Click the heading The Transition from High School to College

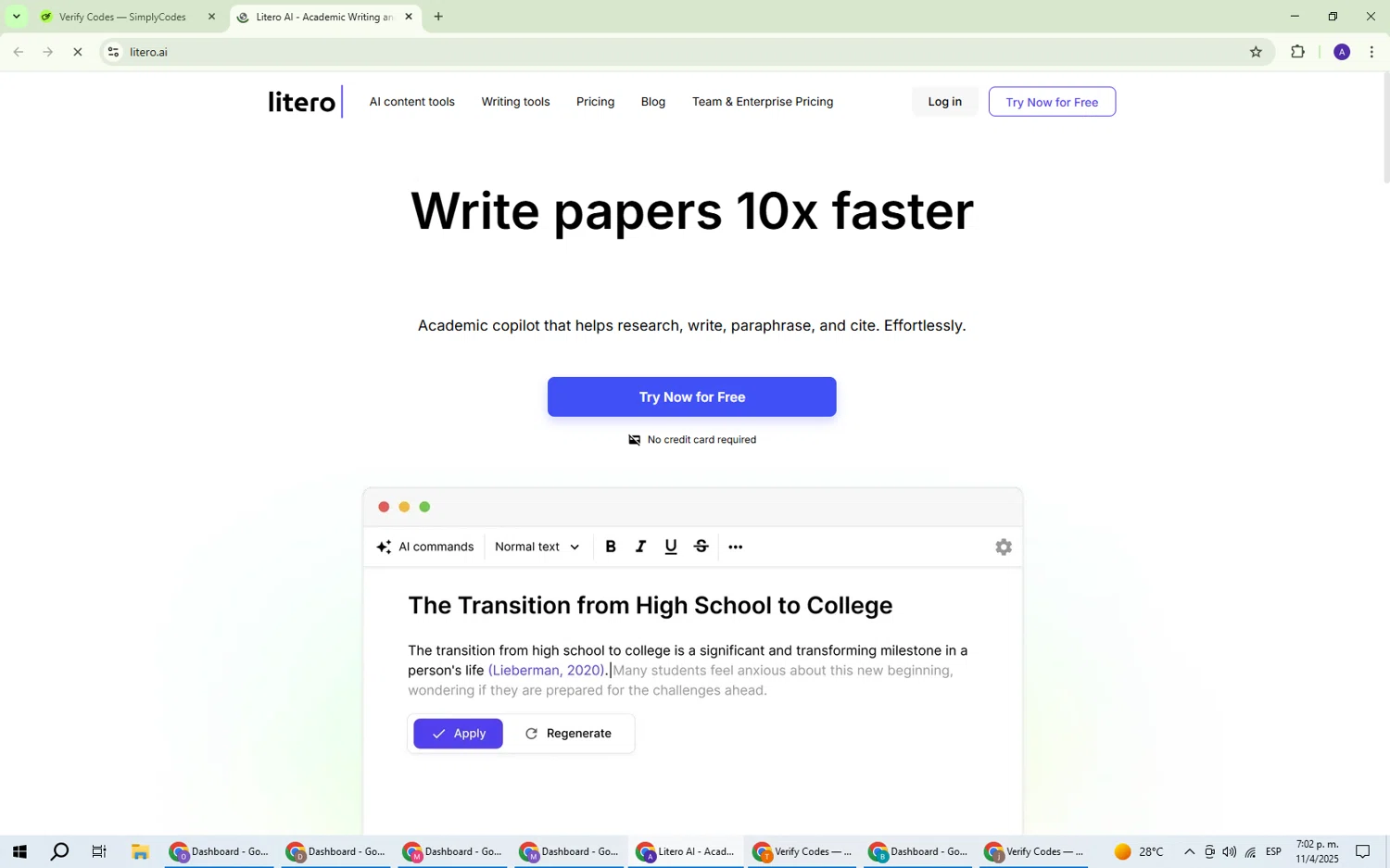tap(651, 606)
